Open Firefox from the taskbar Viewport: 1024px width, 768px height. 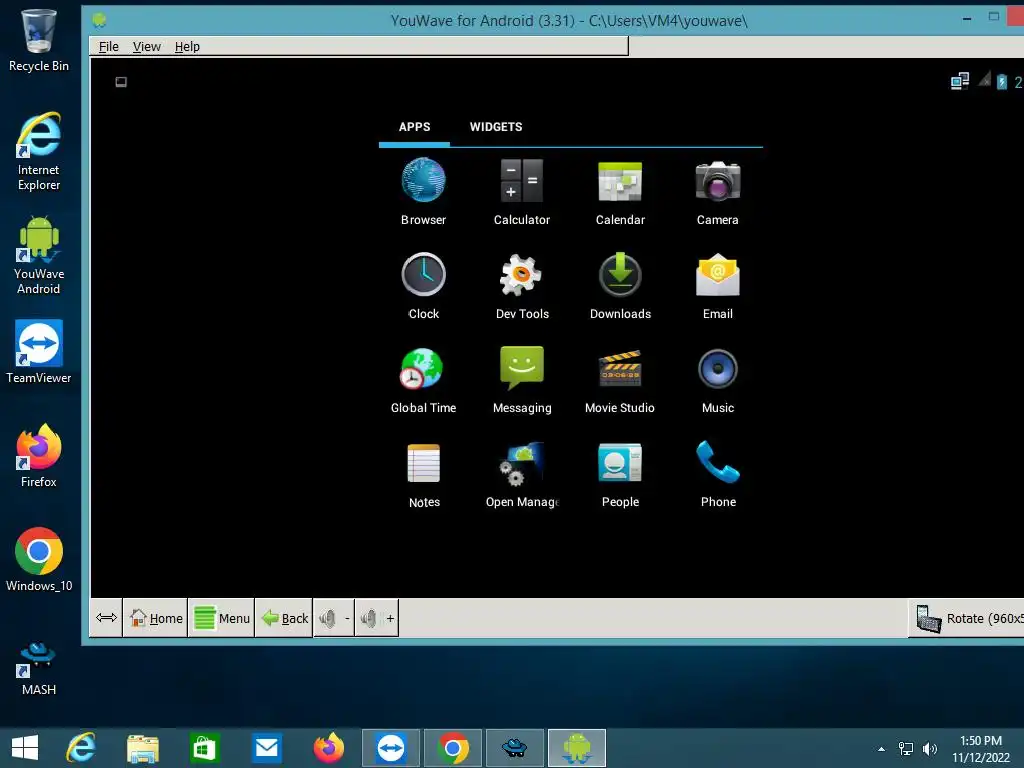click(328, 748)
